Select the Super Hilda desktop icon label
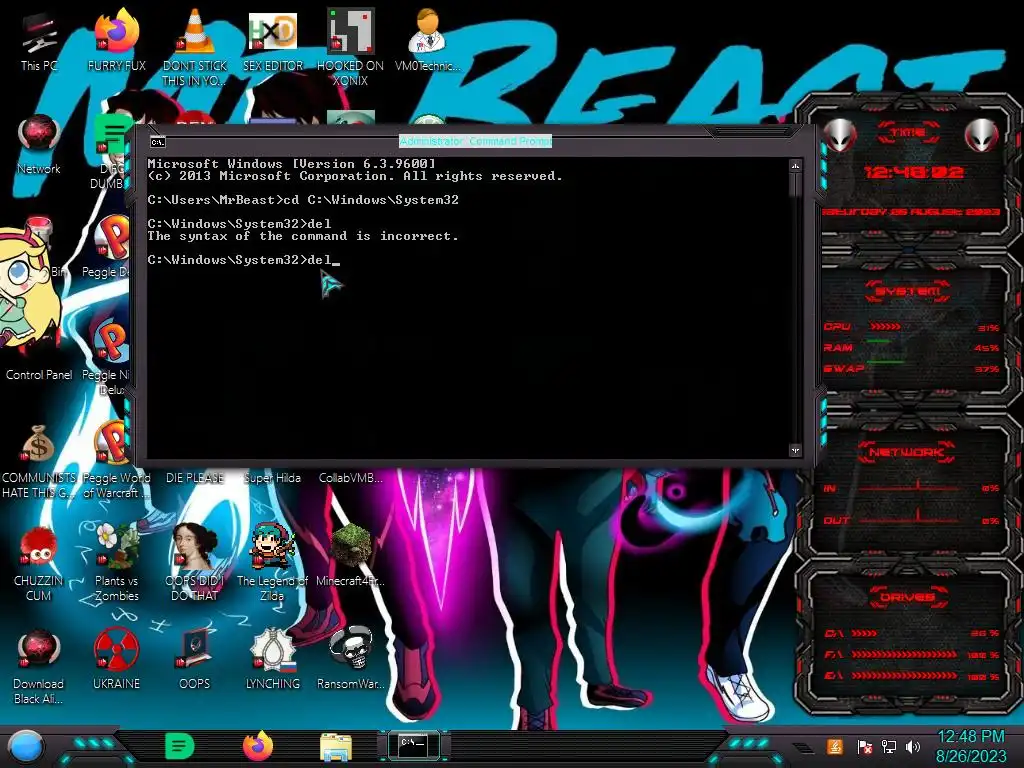This screenshot has height=768, width=1024. coord(272,478)
